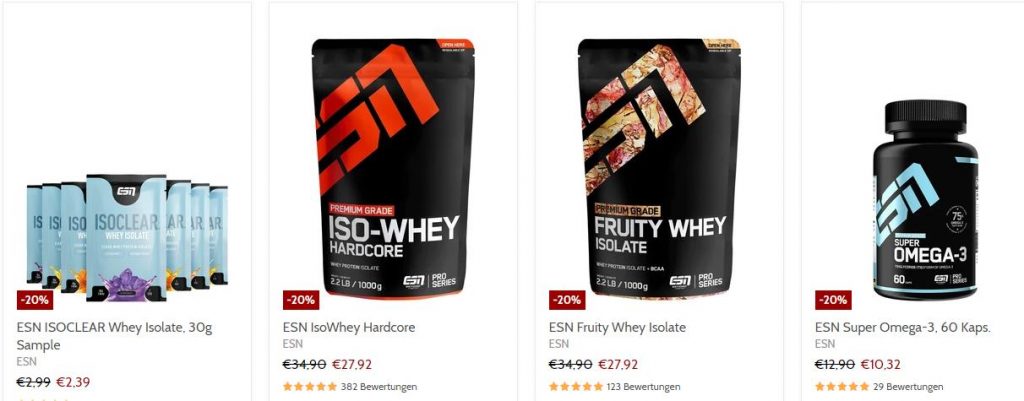The width and height of the screenshot is (1024, 401).
Task: Open the ESN Super Omega-3, 60 Kaps. title
Action: (903, 327)
